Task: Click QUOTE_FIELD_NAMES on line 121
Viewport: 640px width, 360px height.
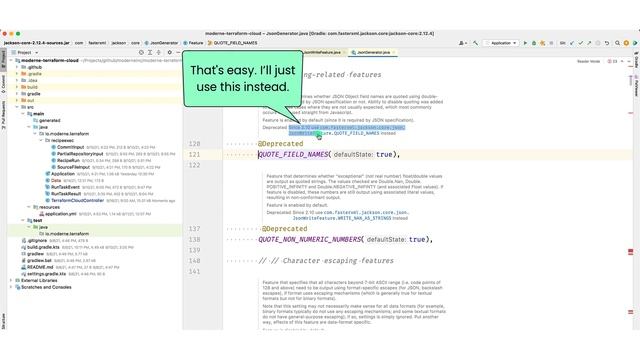Action: pyautogui.click(x=293, y=154)
